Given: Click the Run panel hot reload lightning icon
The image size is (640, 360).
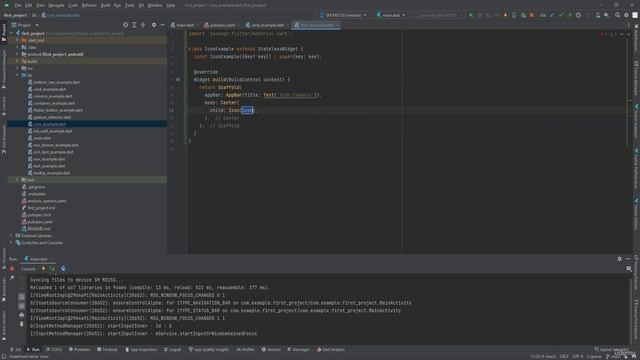Looking at the screenshot, I should coord(43,269).
